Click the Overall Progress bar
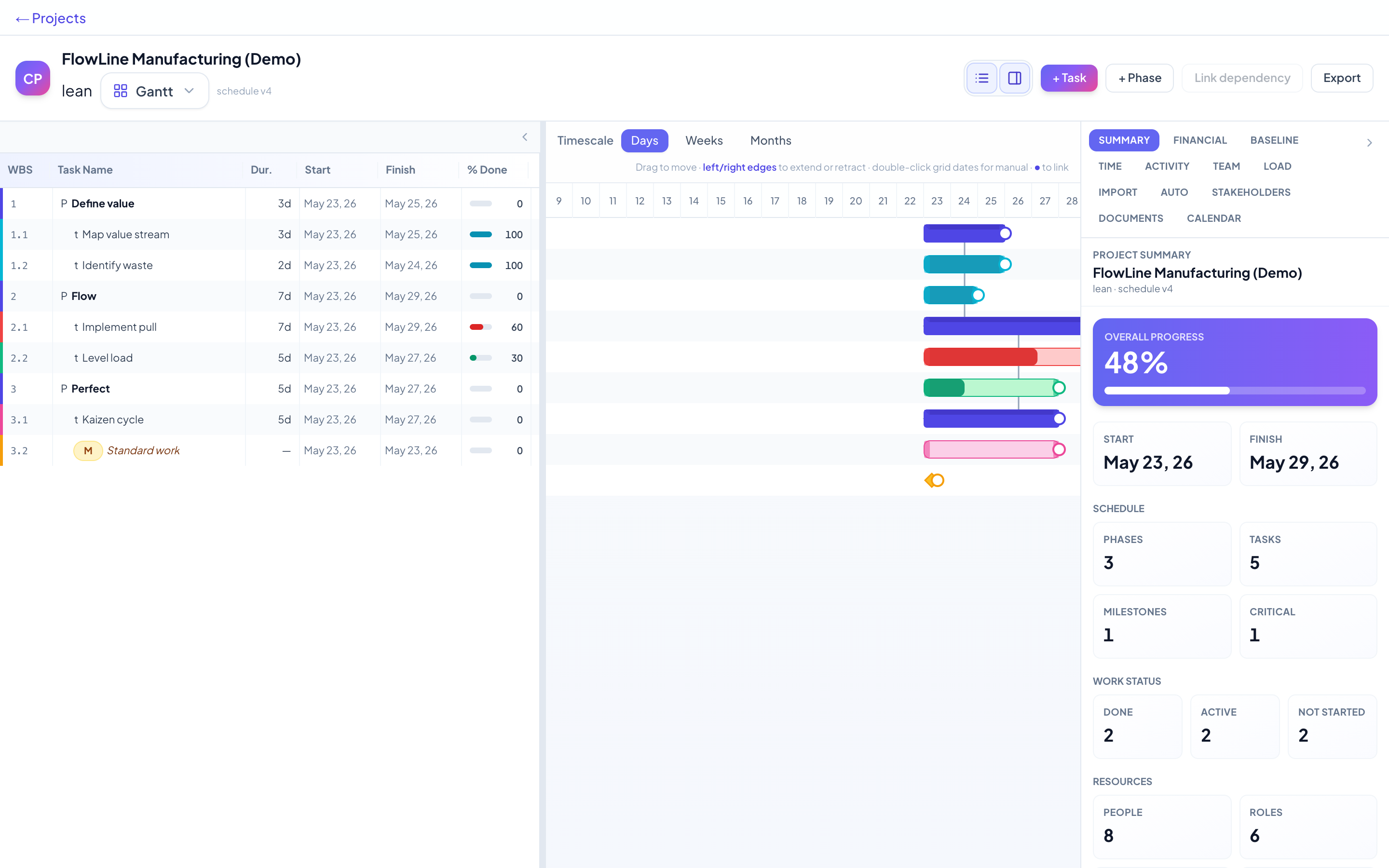 coord(1235,391)
